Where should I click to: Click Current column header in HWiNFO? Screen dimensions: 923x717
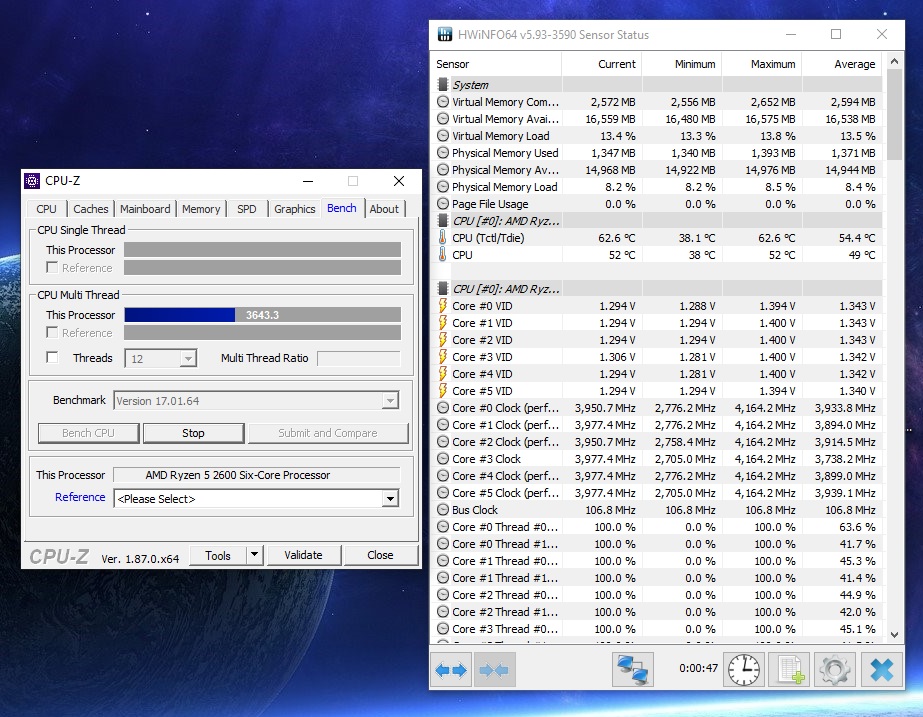(x=602, y=64)
